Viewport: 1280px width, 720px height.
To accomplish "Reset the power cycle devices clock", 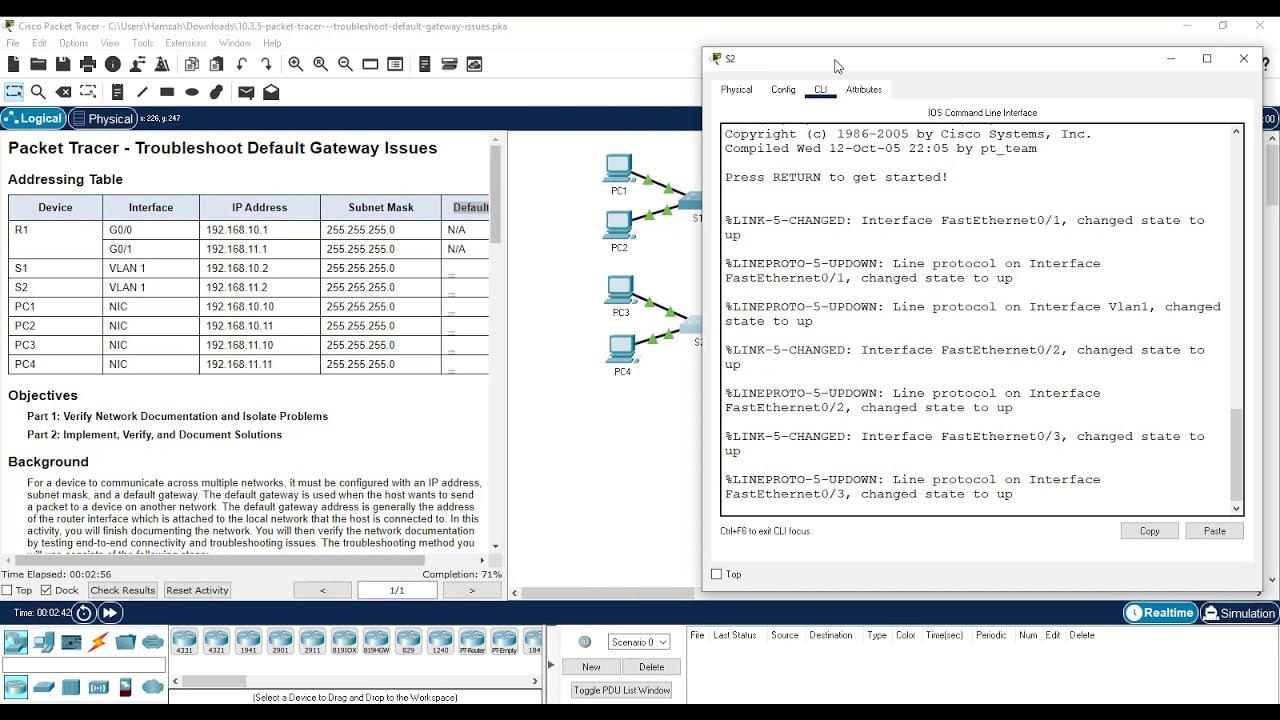I will (84, 613).
